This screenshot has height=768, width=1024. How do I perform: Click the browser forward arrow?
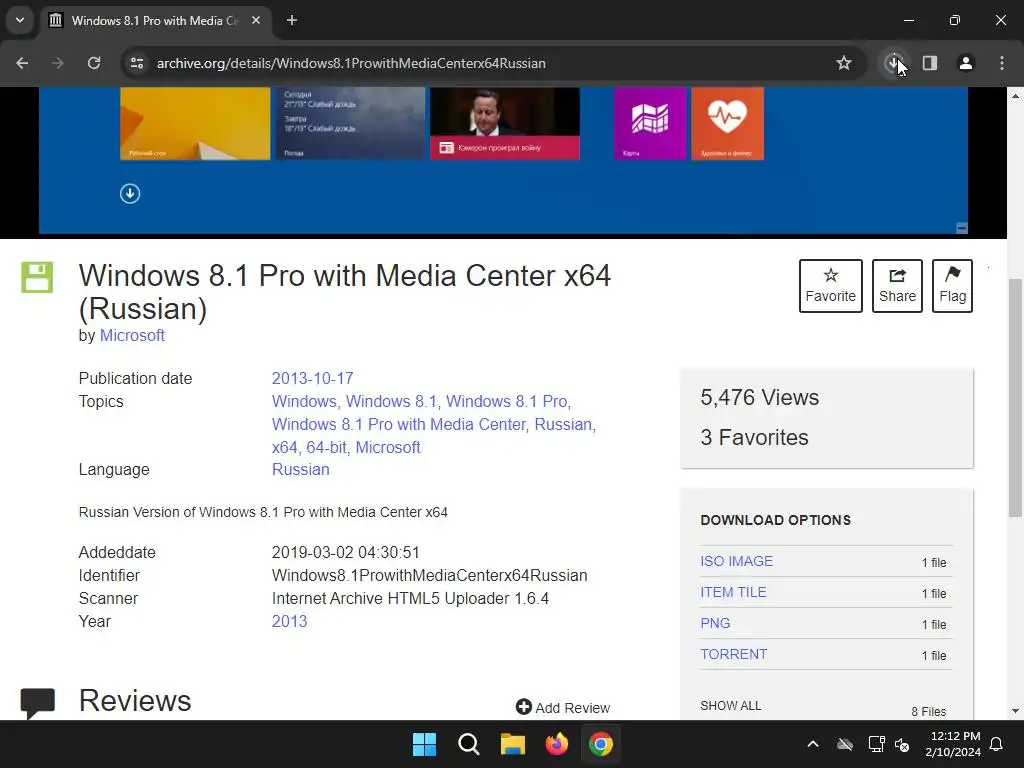(58, 63)
